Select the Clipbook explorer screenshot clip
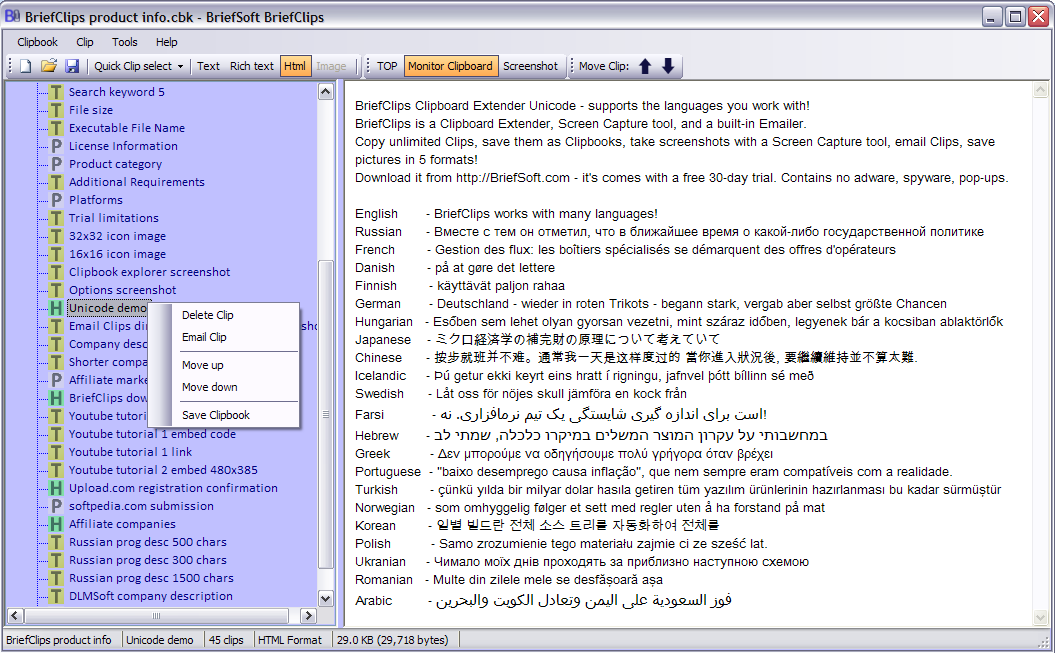 point(149,272)
